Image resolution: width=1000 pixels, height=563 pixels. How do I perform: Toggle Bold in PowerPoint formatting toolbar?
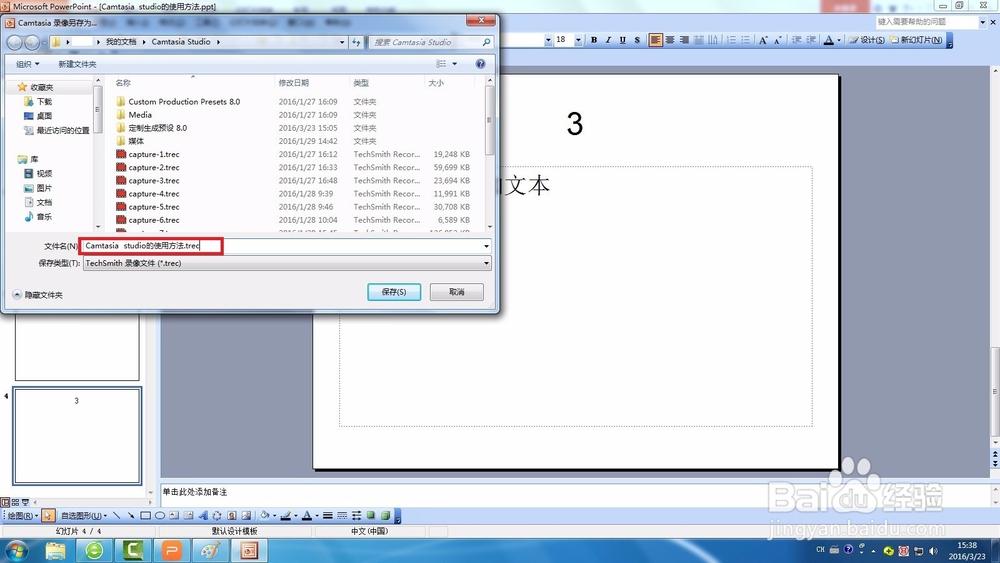tap(594, 40)
